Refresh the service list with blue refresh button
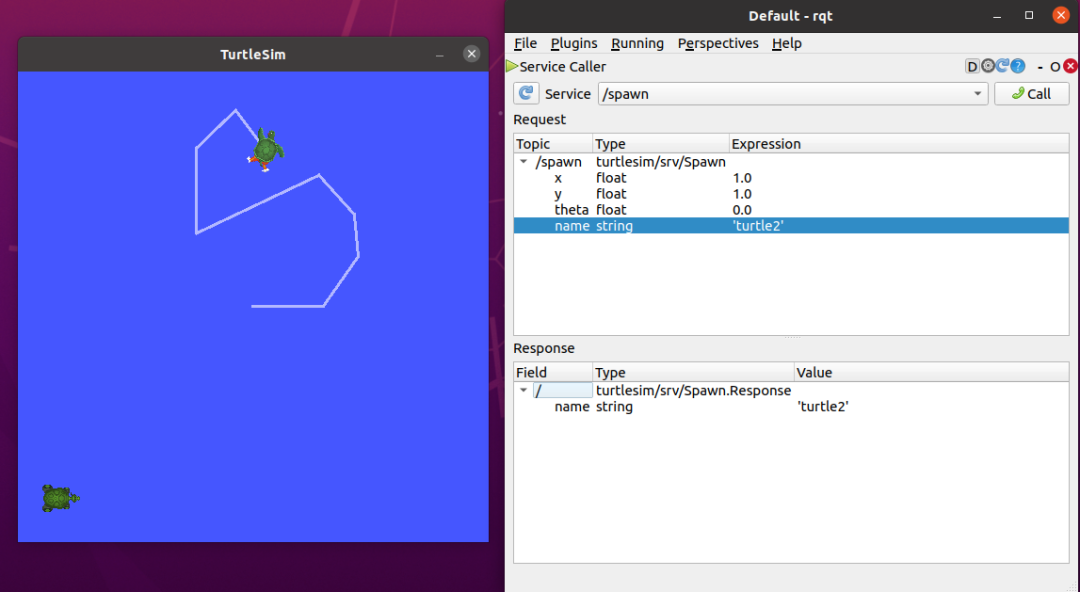This screenshot has height=592, width=1080. [526, 93]
